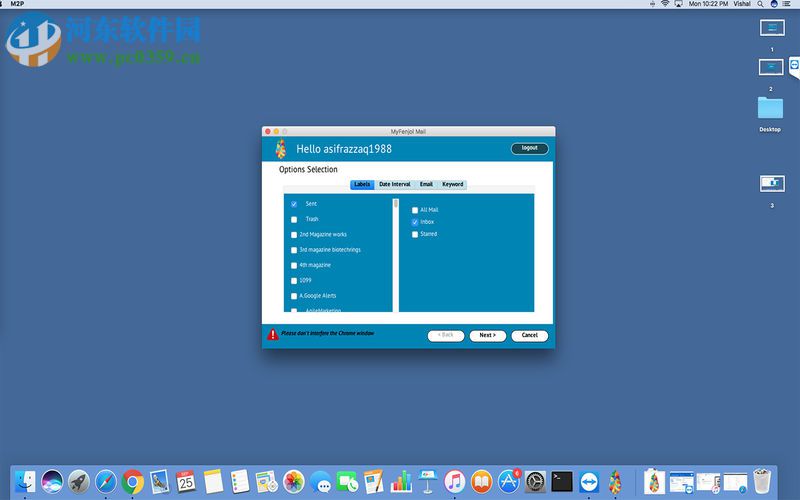
Task: Click the Options Selection heading
Action: click(308, 169)
